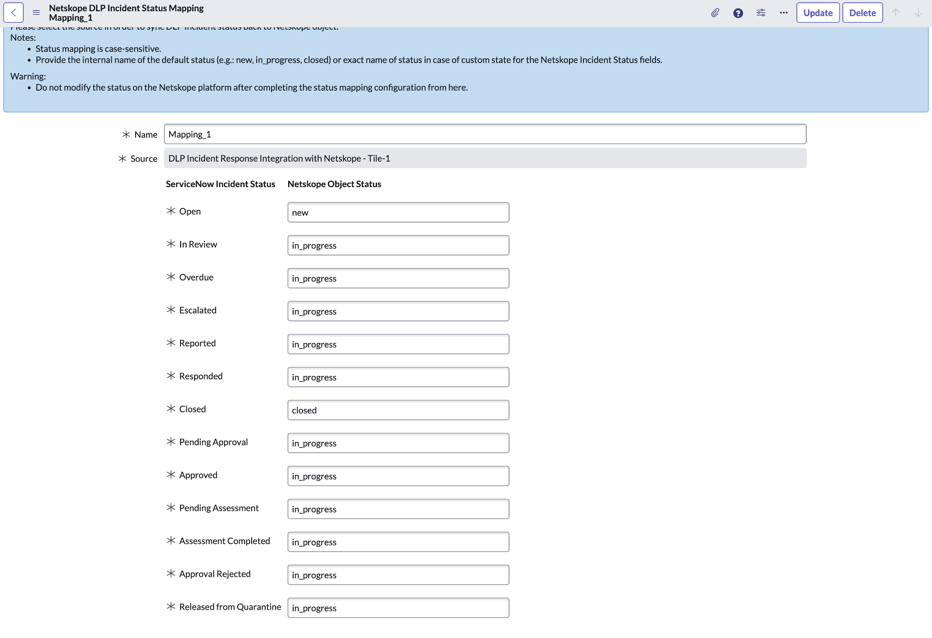Screen dimensions: 932x638
Task: Click the Approved label
Action: tap(199, 475)
